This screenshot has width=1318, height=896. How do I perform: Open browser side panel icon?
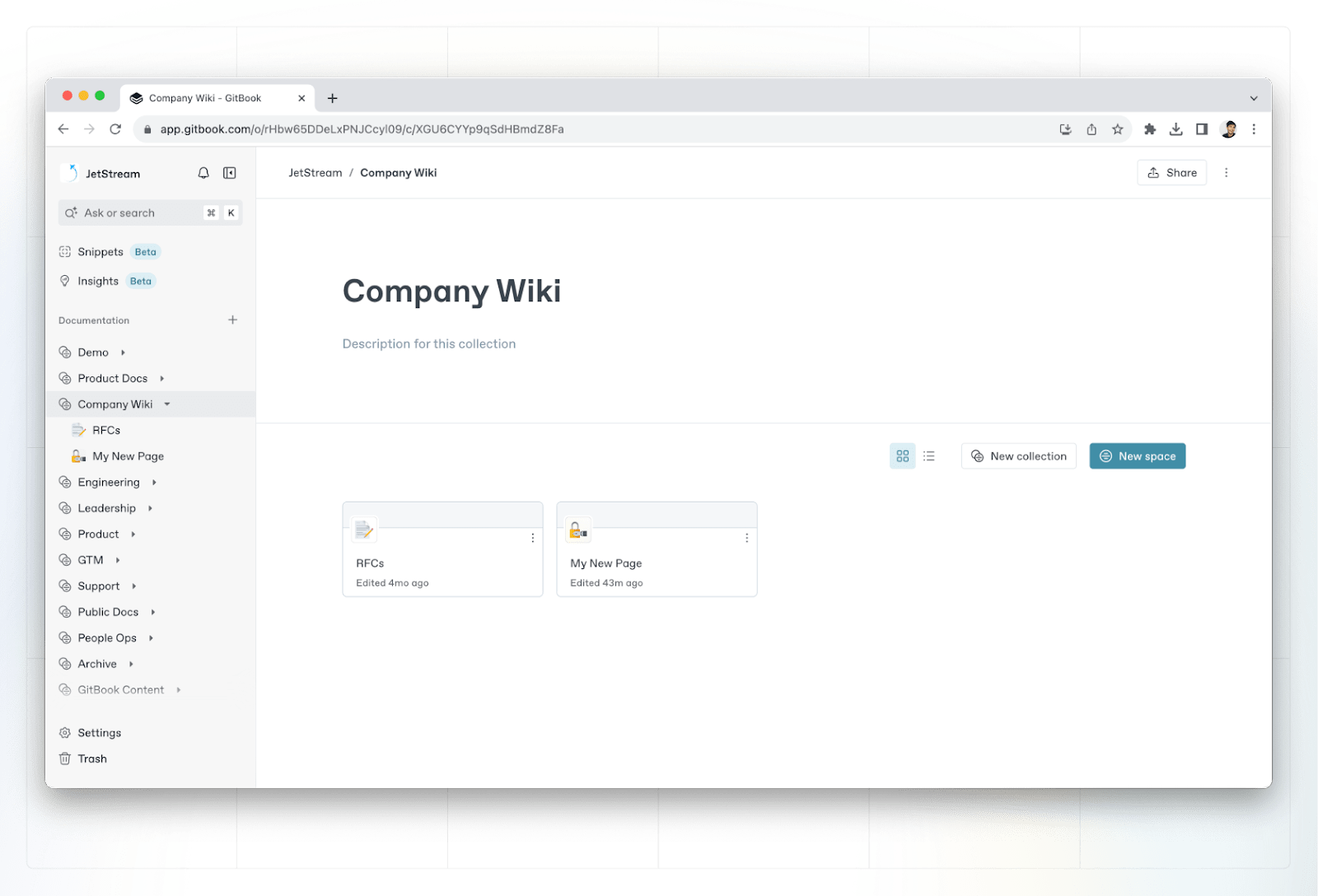coord(1202,129)
